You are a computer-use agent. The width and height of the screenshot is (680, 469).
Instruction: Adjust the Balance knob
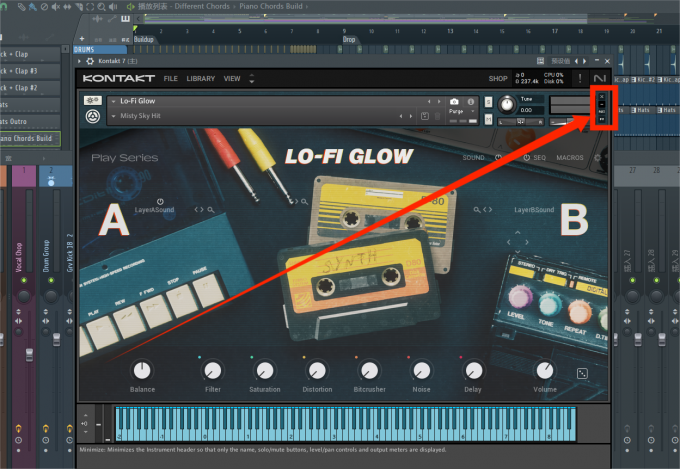[142, 371]
